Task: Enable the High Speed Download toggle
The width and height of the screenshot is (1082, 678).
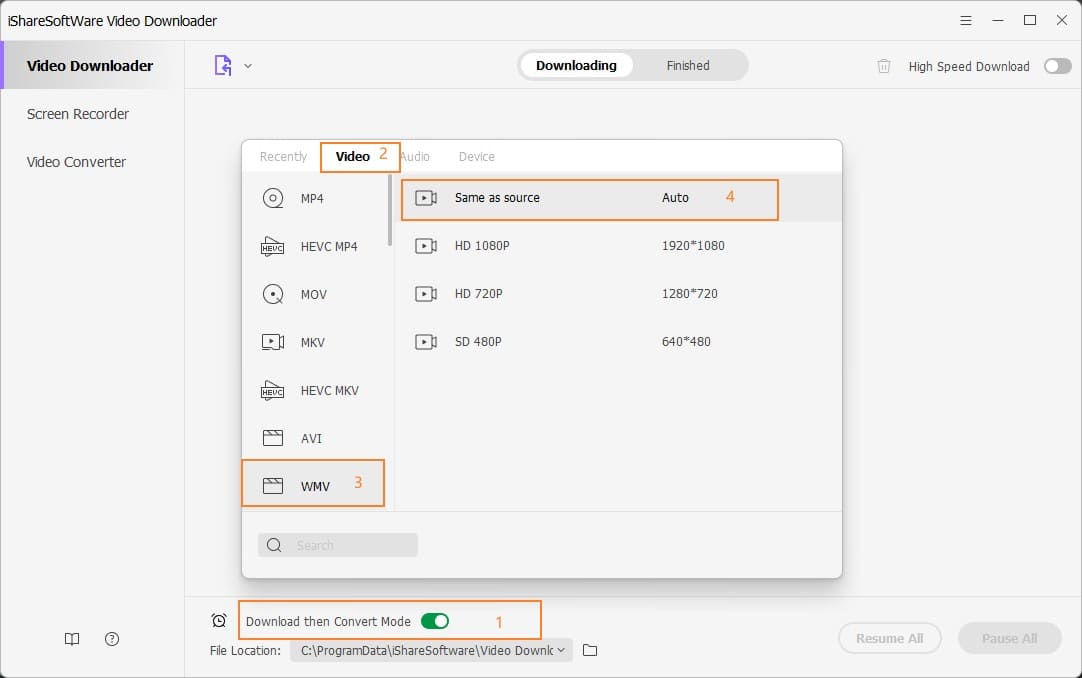Action: coord(1057,65)
